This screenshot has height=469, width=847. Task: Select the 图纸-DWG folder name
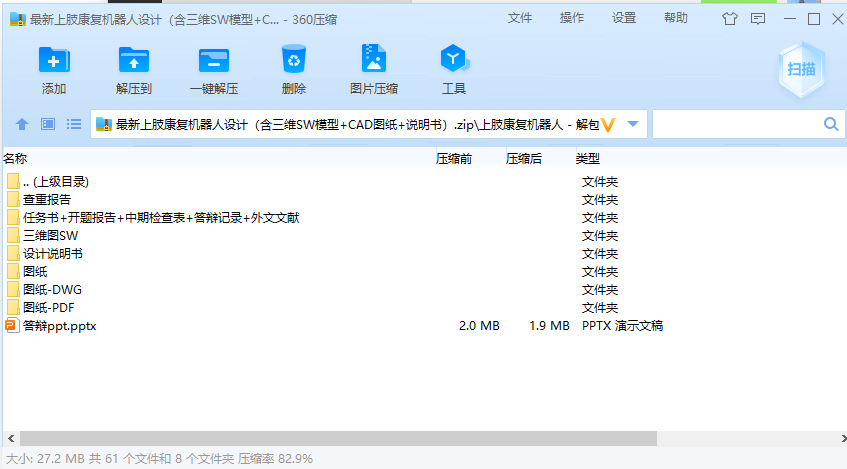tap(52, 290)
